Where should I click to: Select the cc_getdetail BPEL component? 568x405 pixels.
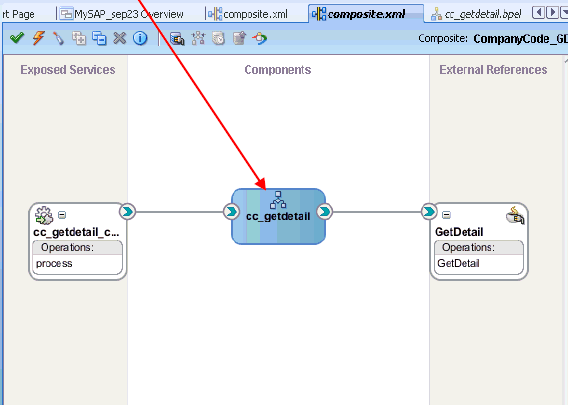click(278, 216)
